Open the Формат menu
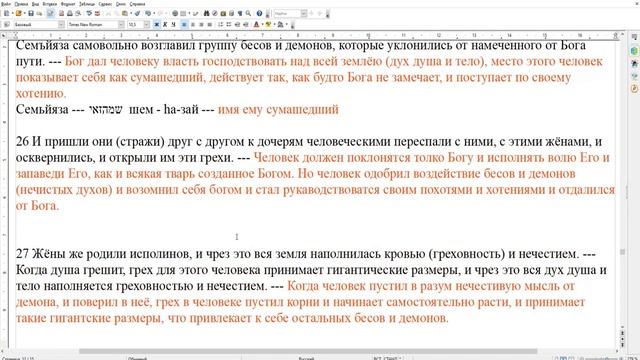The image size is (640, 360). coord(68,4)
